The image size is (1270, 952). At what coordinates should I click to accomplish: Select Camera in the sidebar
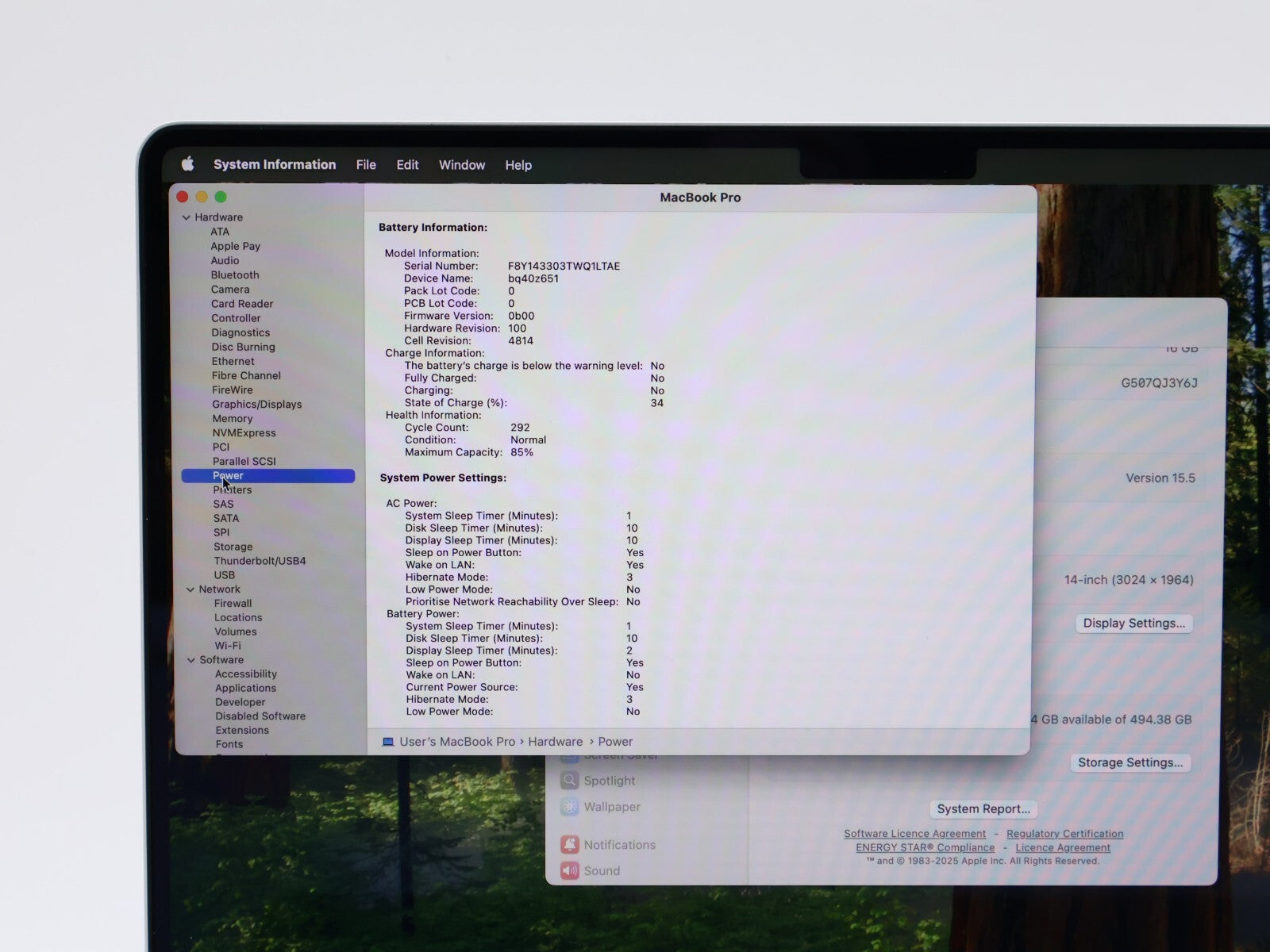click(x=230, y=290)
